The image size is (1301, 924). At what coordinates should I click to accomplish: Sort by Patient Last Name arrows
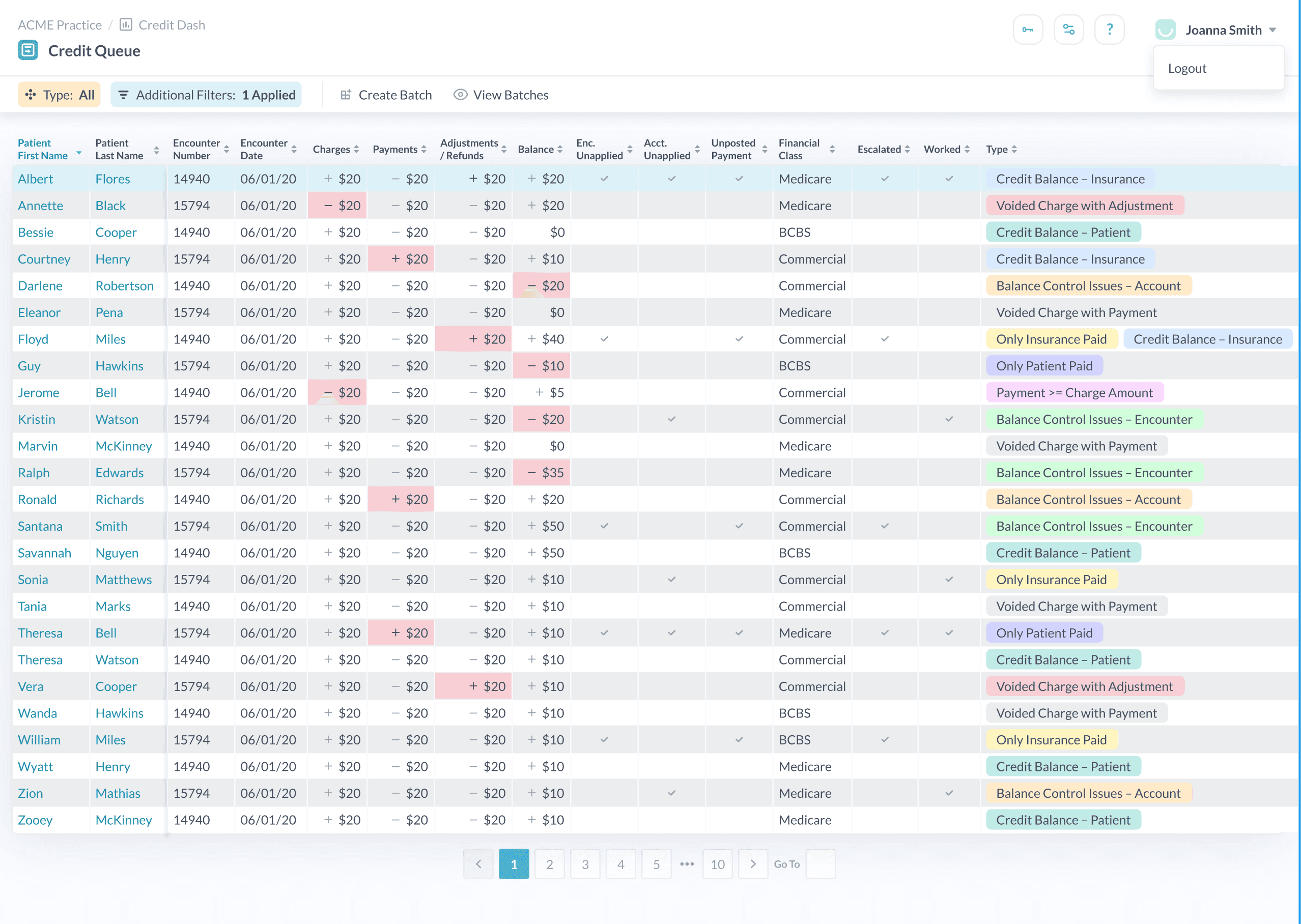(x=156, y=150)
